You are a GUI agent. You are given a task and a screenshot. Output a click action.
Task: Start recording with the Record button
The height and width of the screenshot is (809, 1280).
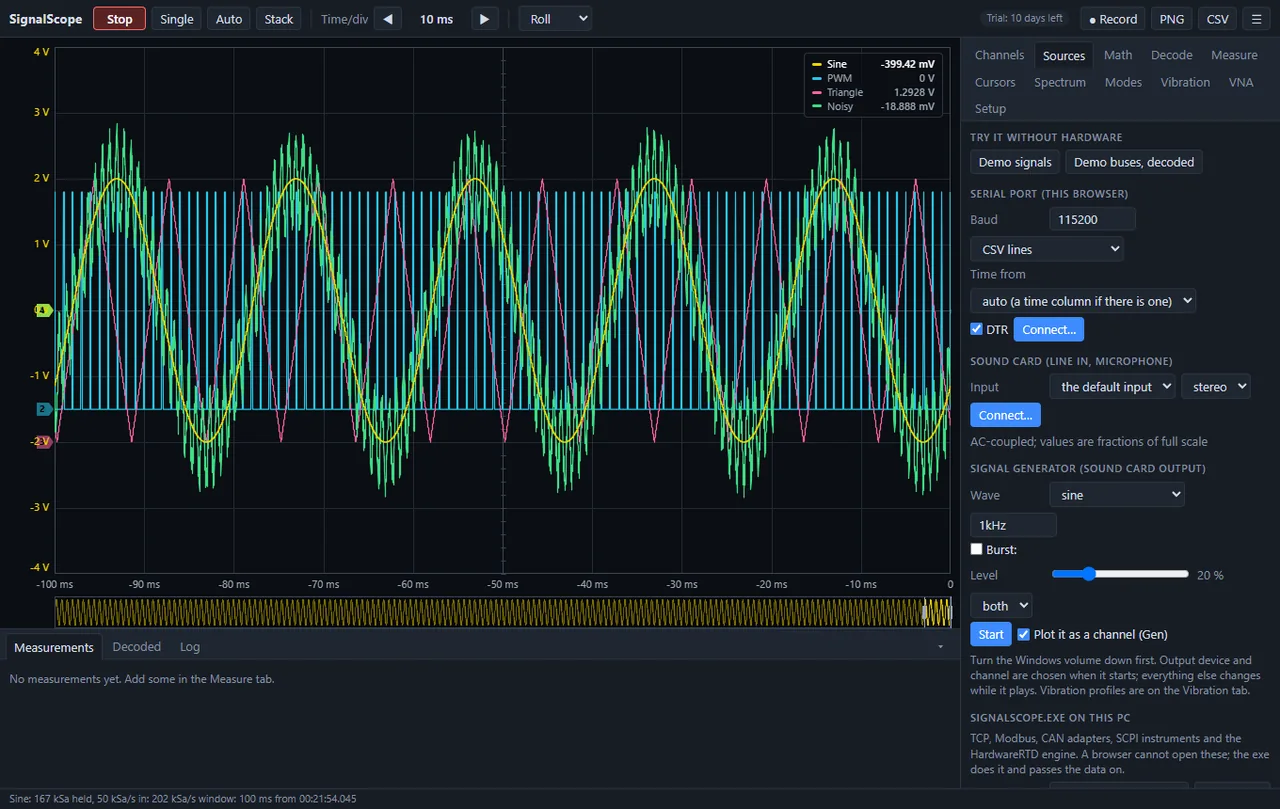[1113, 19]
